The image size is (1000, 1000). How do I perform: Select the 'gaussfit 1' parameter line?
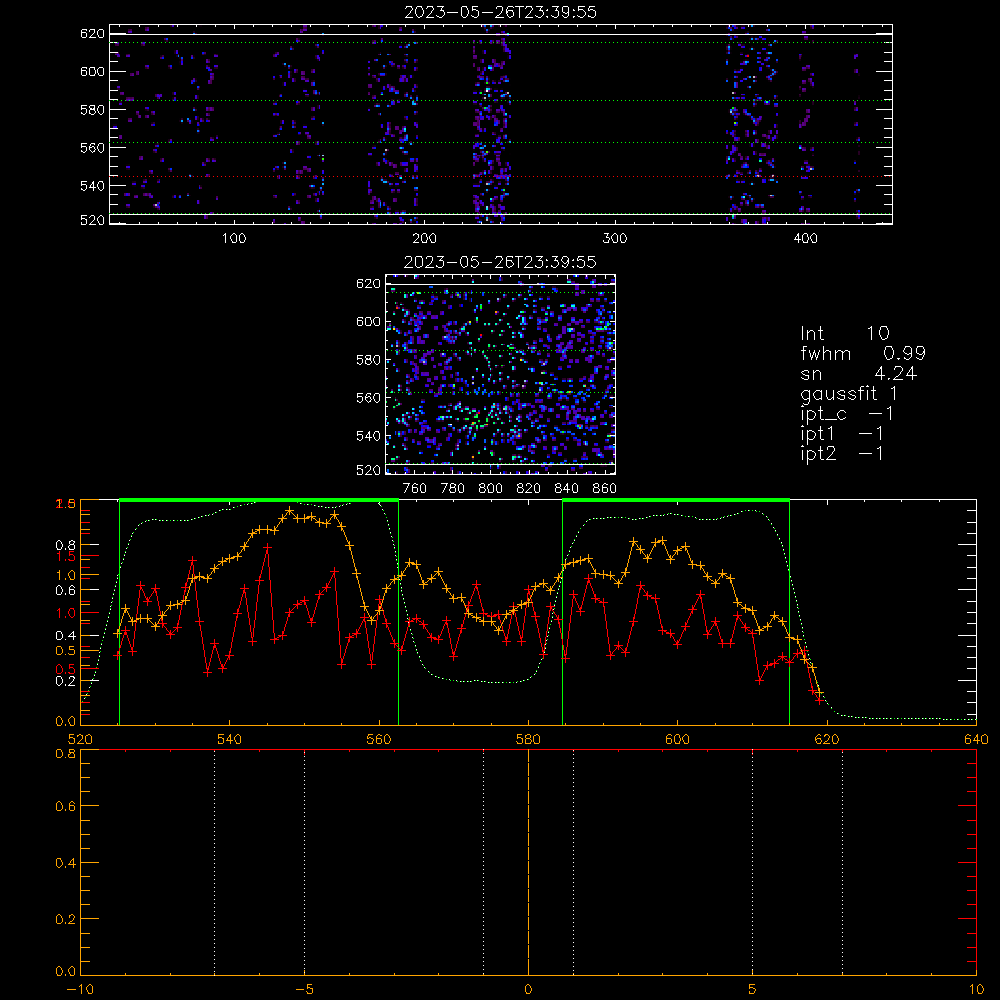tap(849, 393)
